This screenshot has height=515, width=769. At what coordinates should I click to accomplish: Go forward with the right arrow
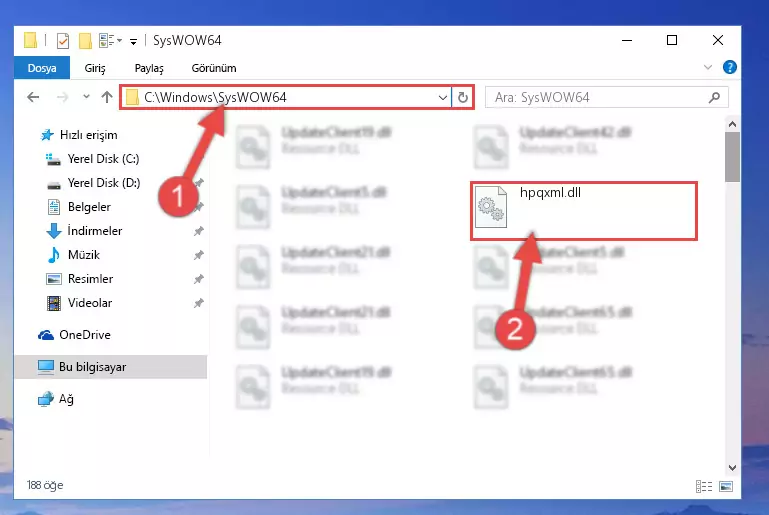click(x=62, y=97)
